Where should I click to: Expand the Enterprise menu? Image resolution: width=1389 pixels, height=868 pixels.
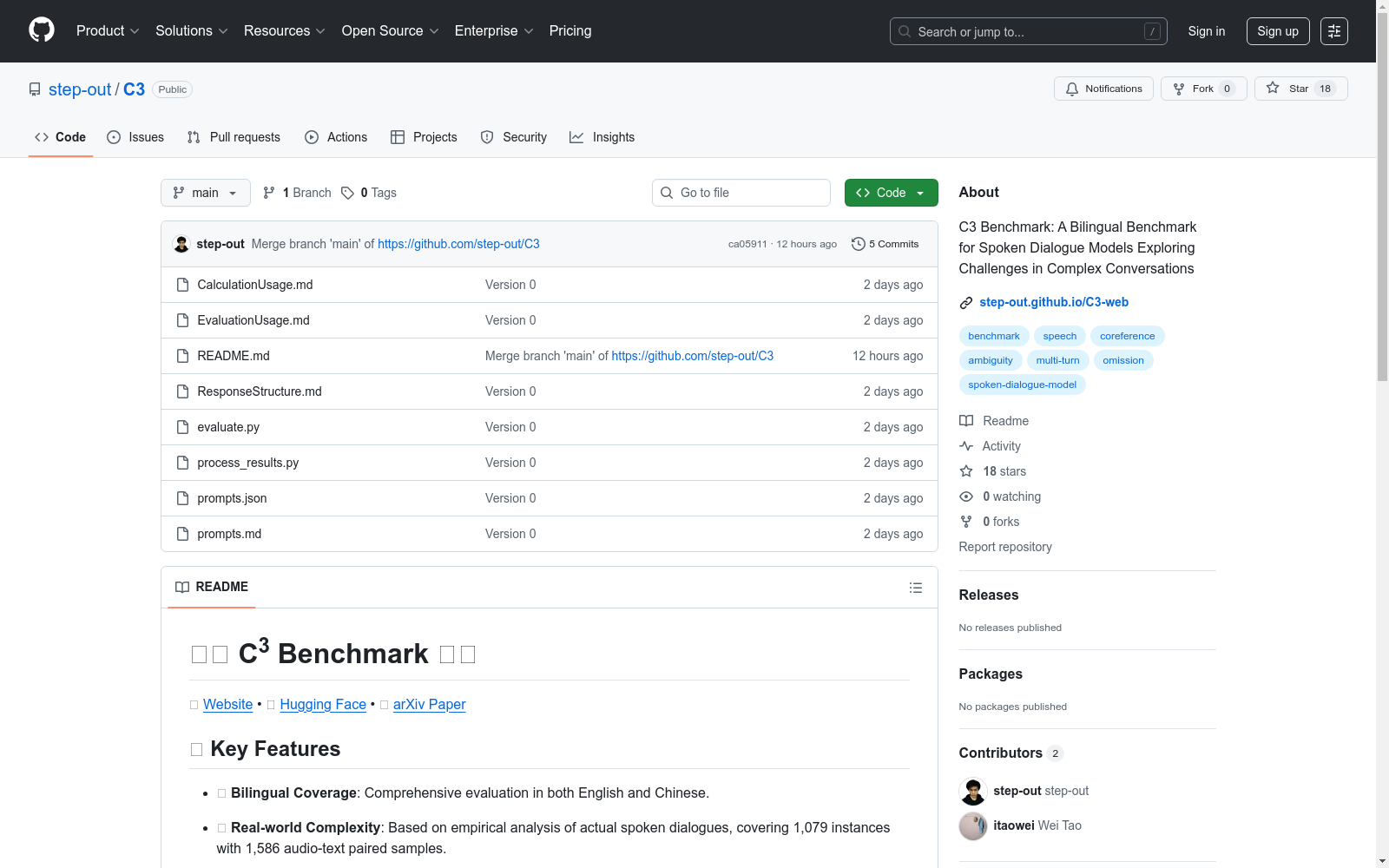(494, 31)
